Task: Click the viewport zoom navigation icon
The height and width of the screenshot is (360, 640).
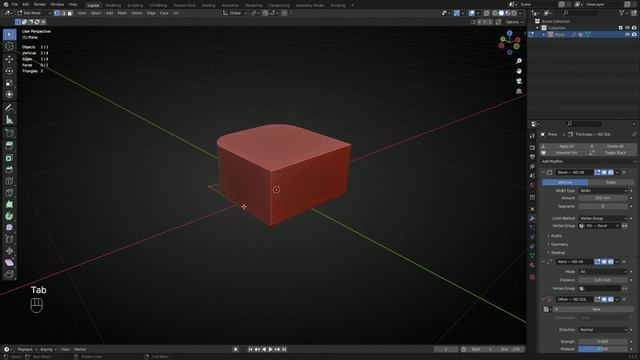Action: coord(519,61)
